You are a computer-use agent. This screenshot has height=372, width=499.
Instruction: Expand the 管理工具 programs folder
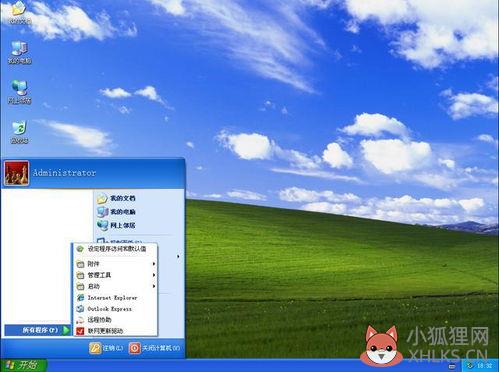[115, 275]
